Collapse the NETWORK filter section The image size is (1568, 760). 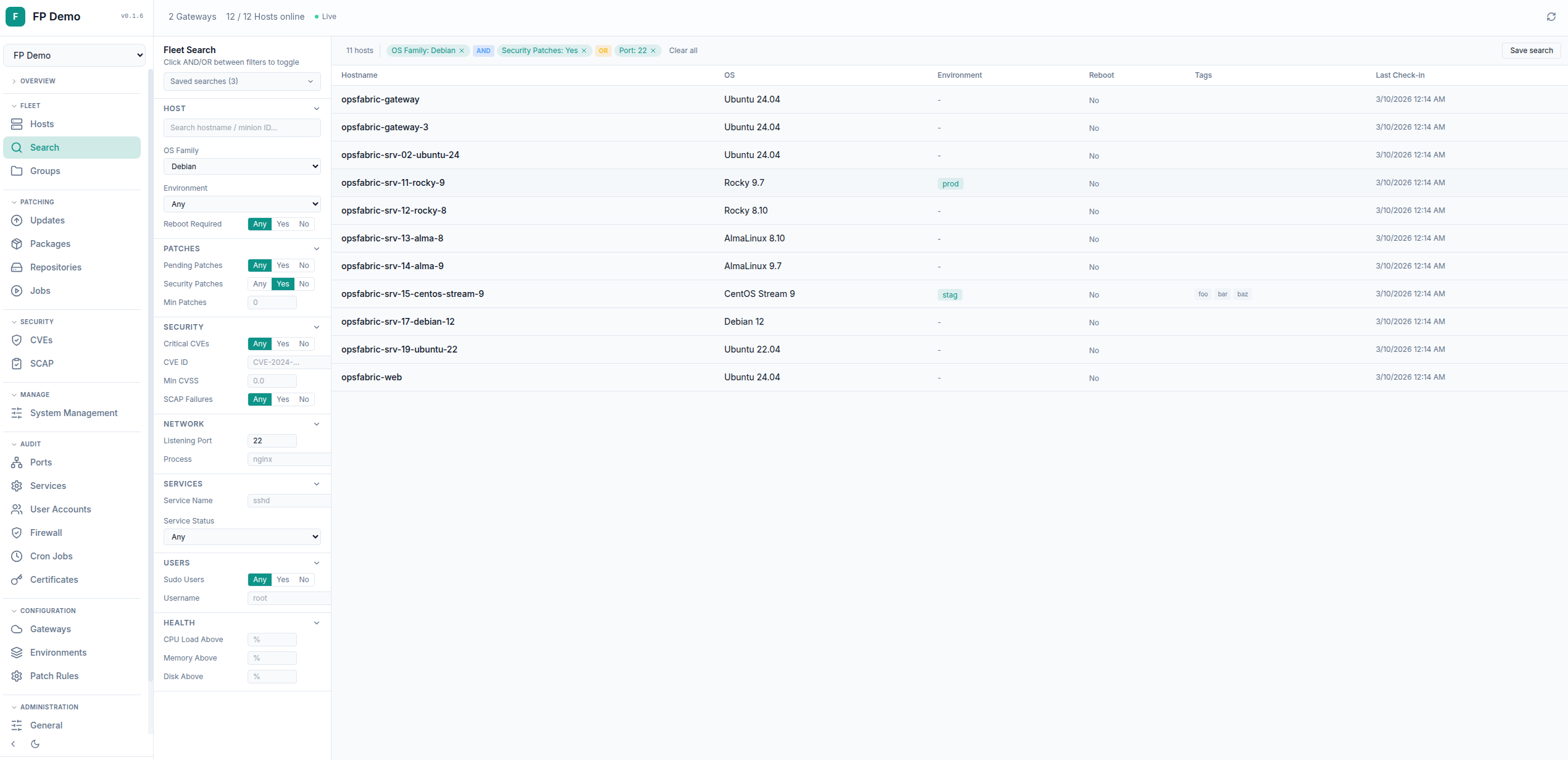click(317, 424)
